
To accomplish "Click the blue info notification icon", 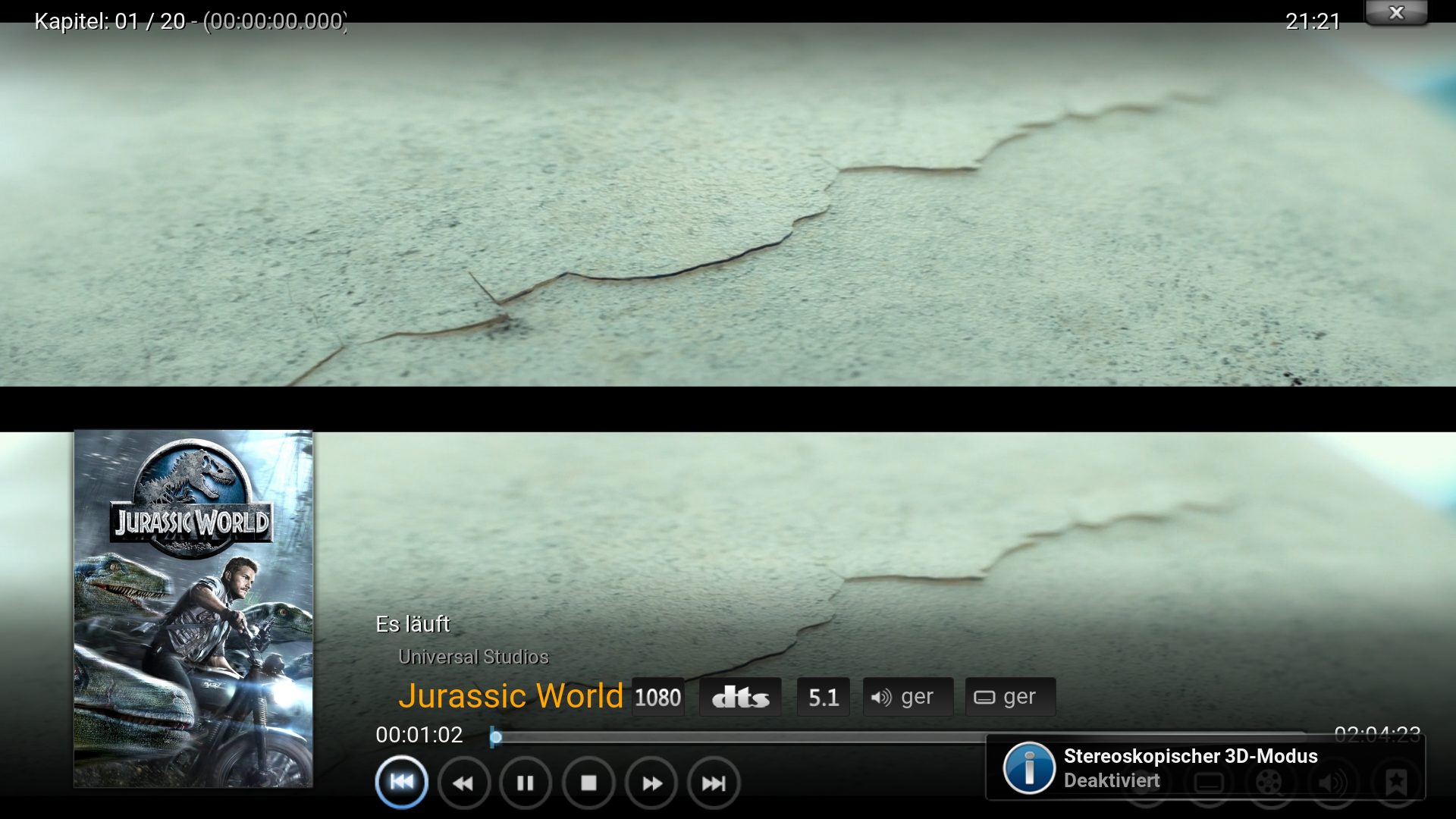I will [1029, 767].
